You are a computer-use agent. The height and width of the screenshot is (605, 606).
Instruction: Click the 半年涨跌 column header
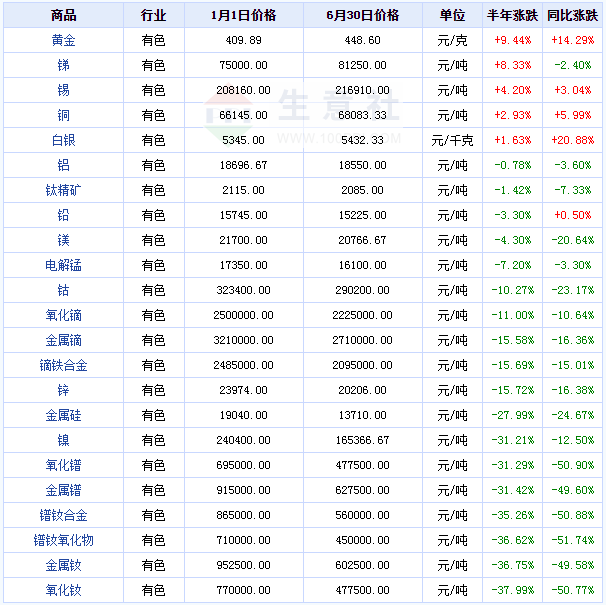tap(512, 16)
